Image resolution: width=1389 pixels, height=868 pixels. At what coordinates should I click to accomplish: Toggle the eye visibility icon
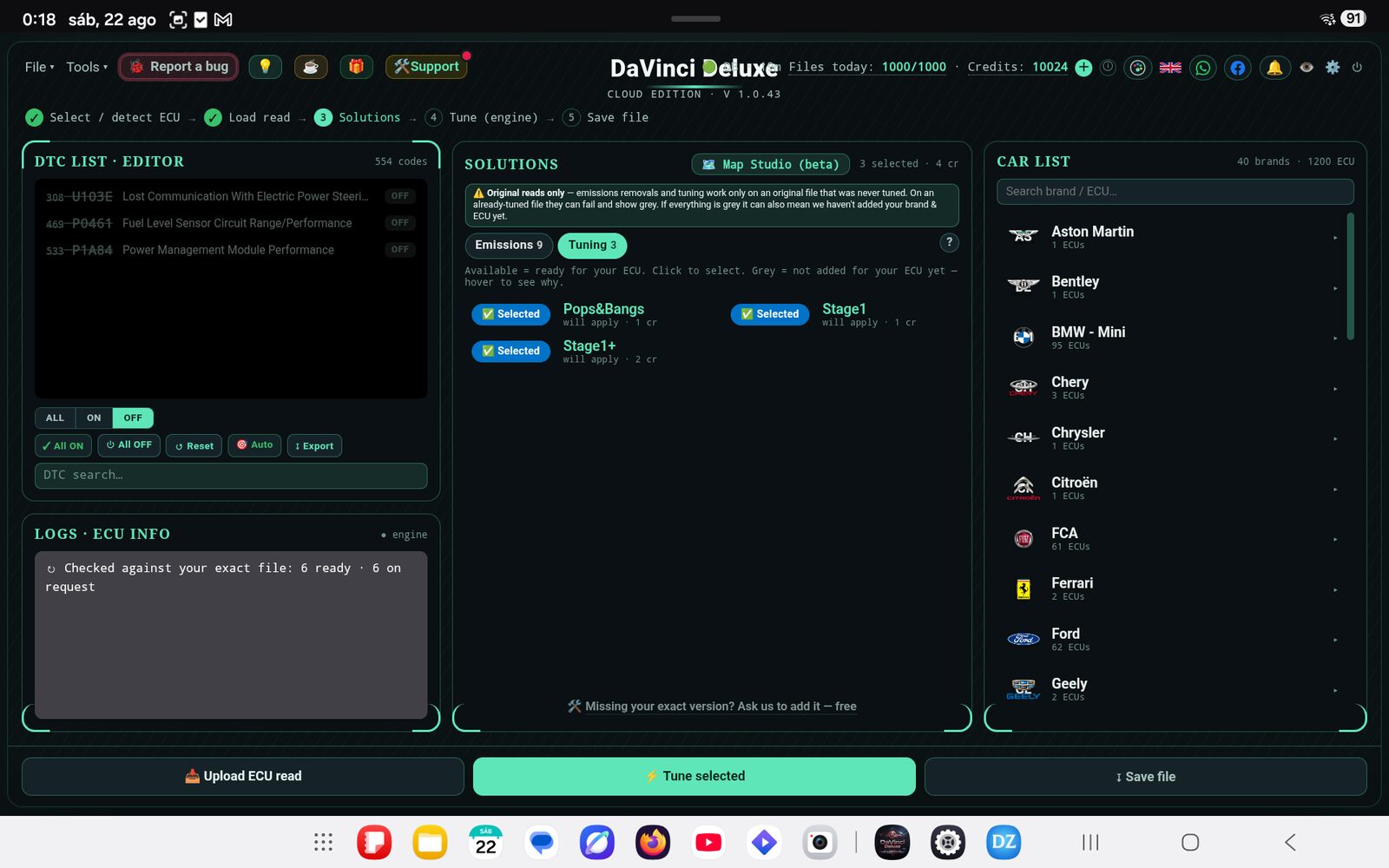[x=1307, y=67]
